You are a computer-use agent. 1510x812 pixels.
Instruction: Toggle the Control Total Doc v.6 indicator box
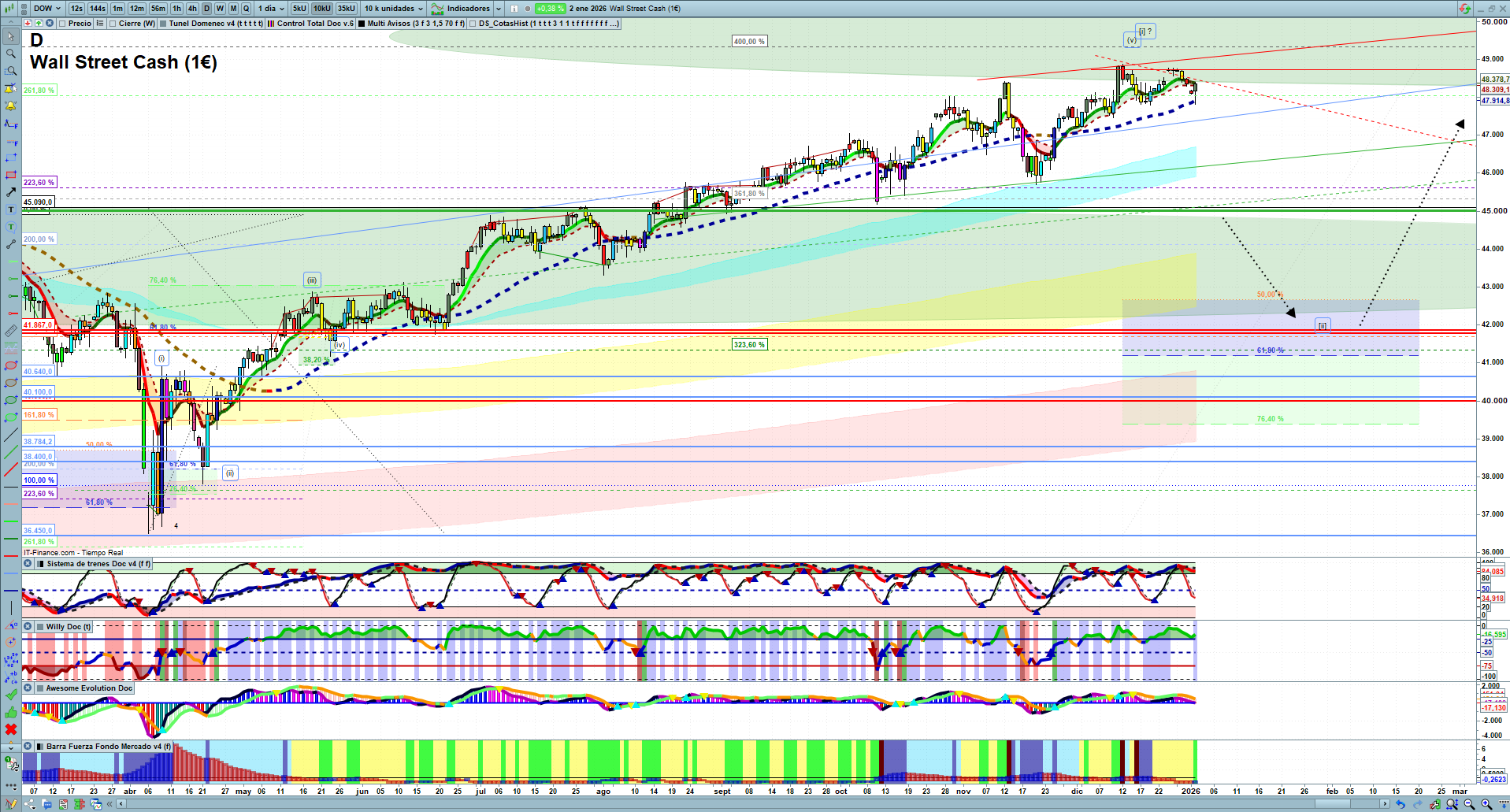(x=271, y=24)
